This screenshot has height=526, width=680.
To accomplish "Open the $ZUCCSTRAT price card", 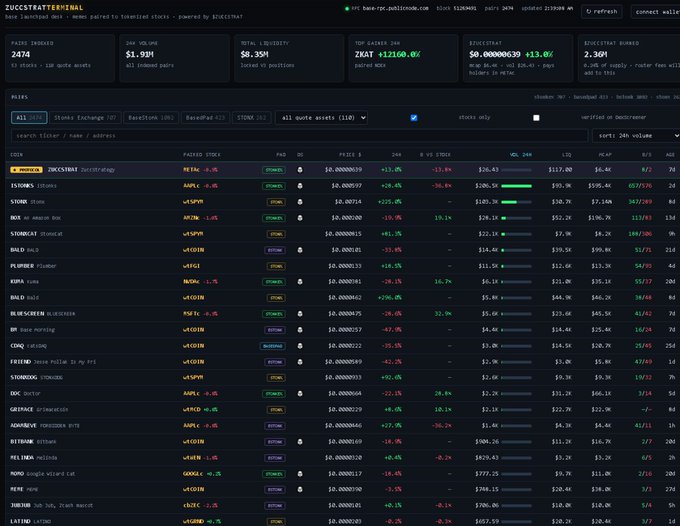I will click(518, 58).
